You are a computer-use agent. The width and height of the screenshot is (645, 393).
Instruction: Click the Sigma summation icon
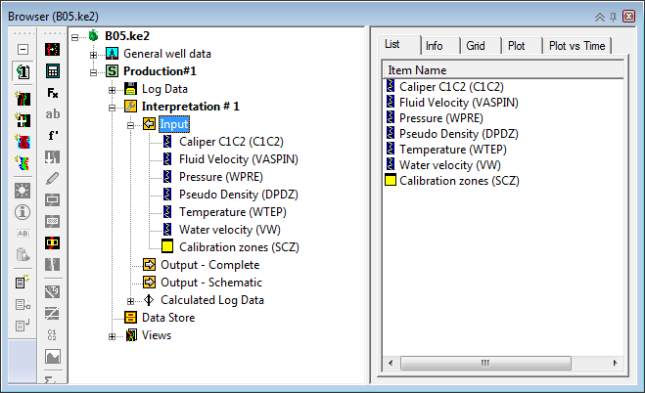pos(51,379)
